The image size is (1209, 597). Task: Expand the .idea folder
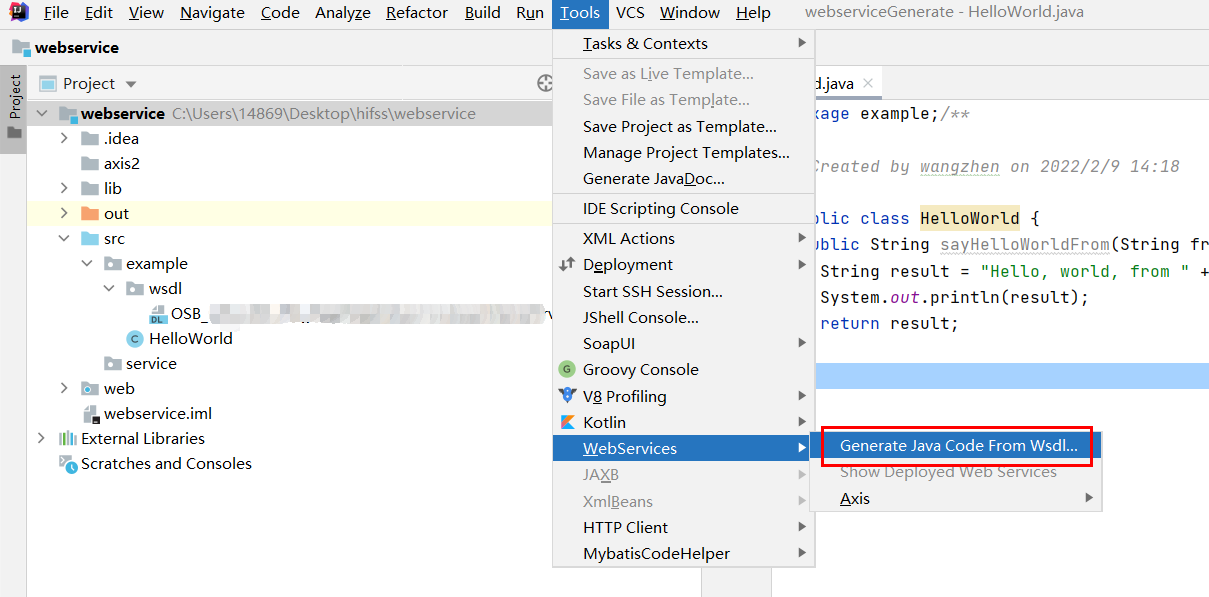coord(65,139)
